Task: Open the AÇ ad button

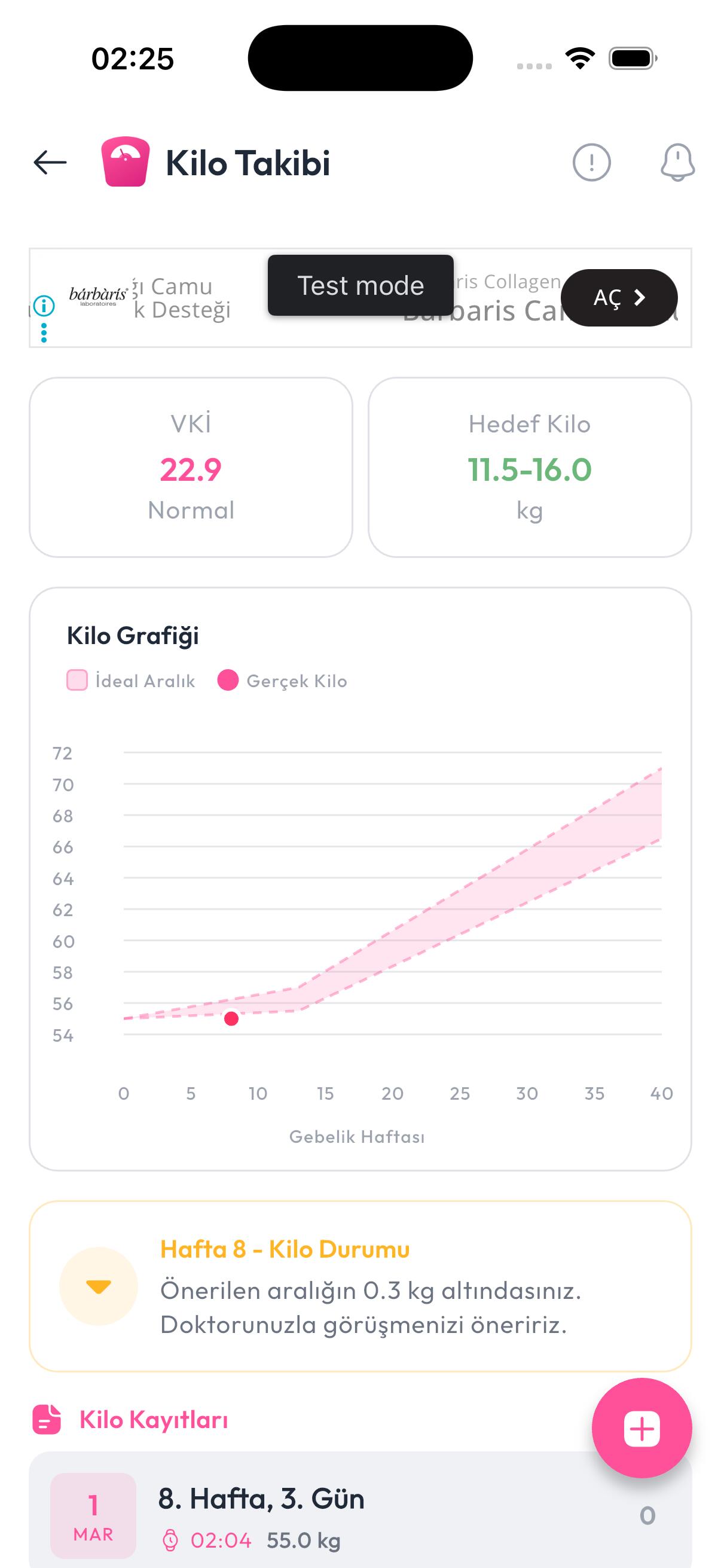Action: (619, 298)
